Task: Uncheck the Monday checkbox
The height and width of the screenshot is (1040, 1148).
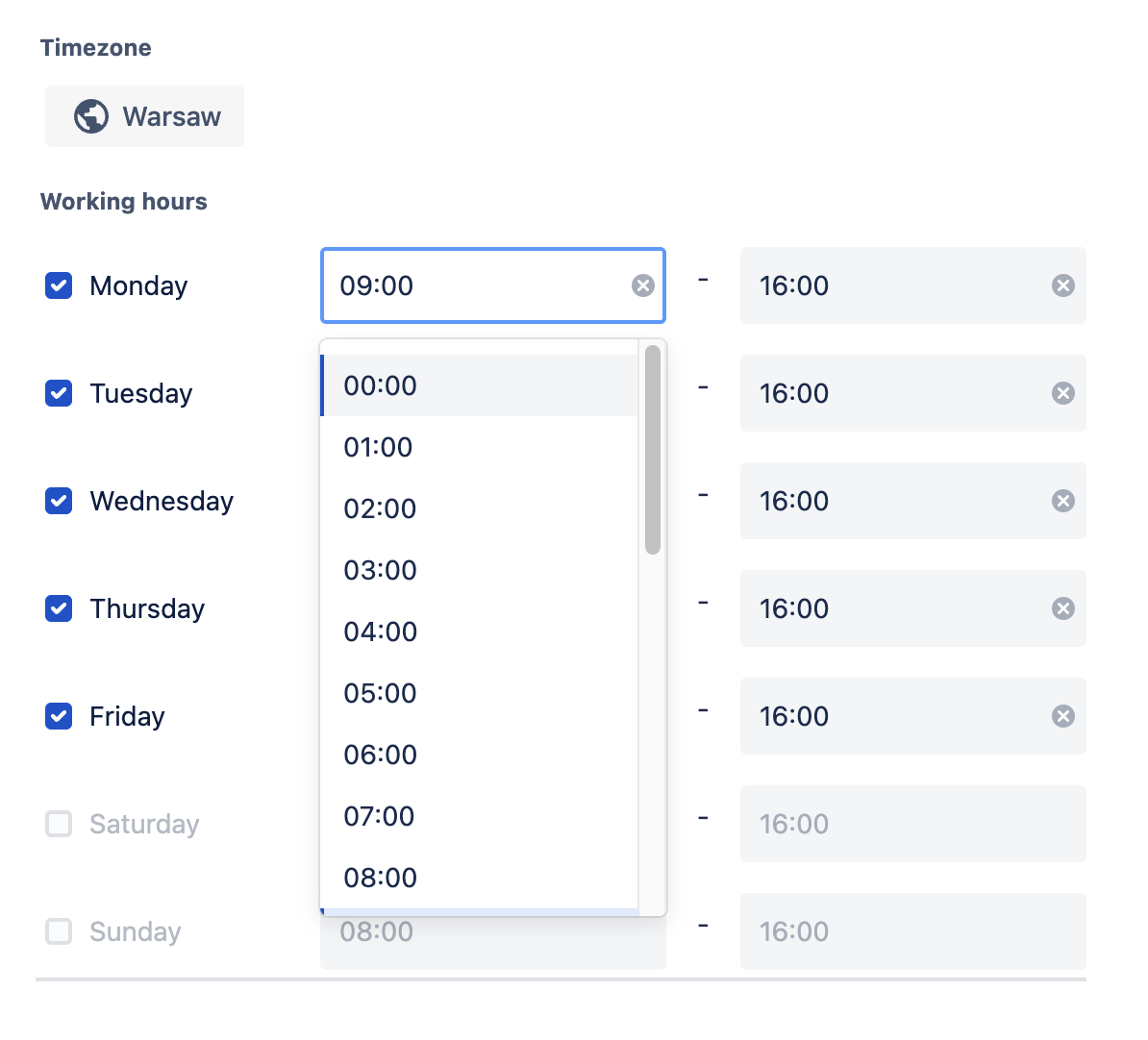Action: point(59,285)
